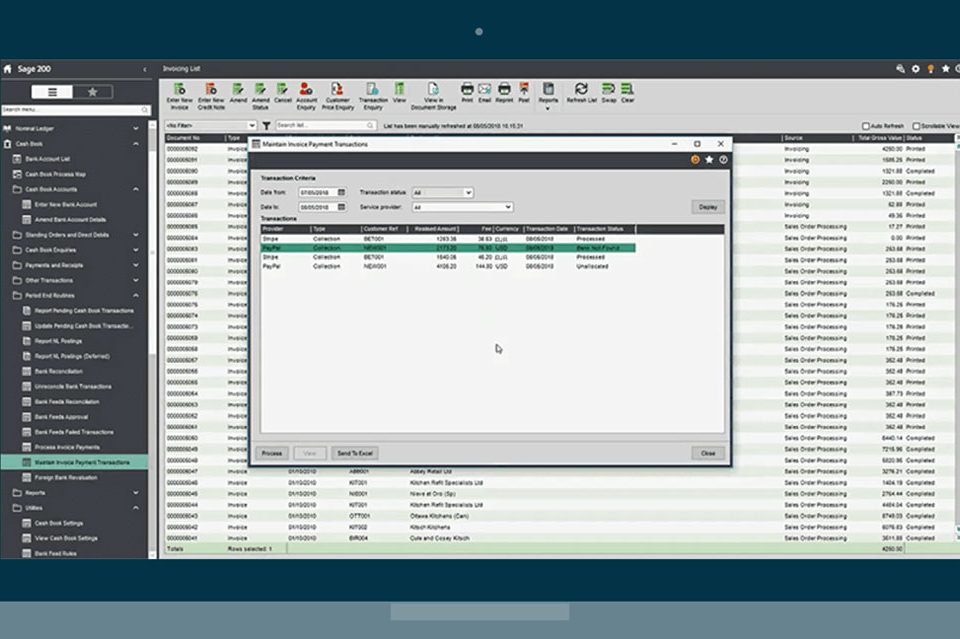This screenshot has width=960, height=639.
Task: Click the orange icon in dialog header
Action: click(x=695, y=160)
